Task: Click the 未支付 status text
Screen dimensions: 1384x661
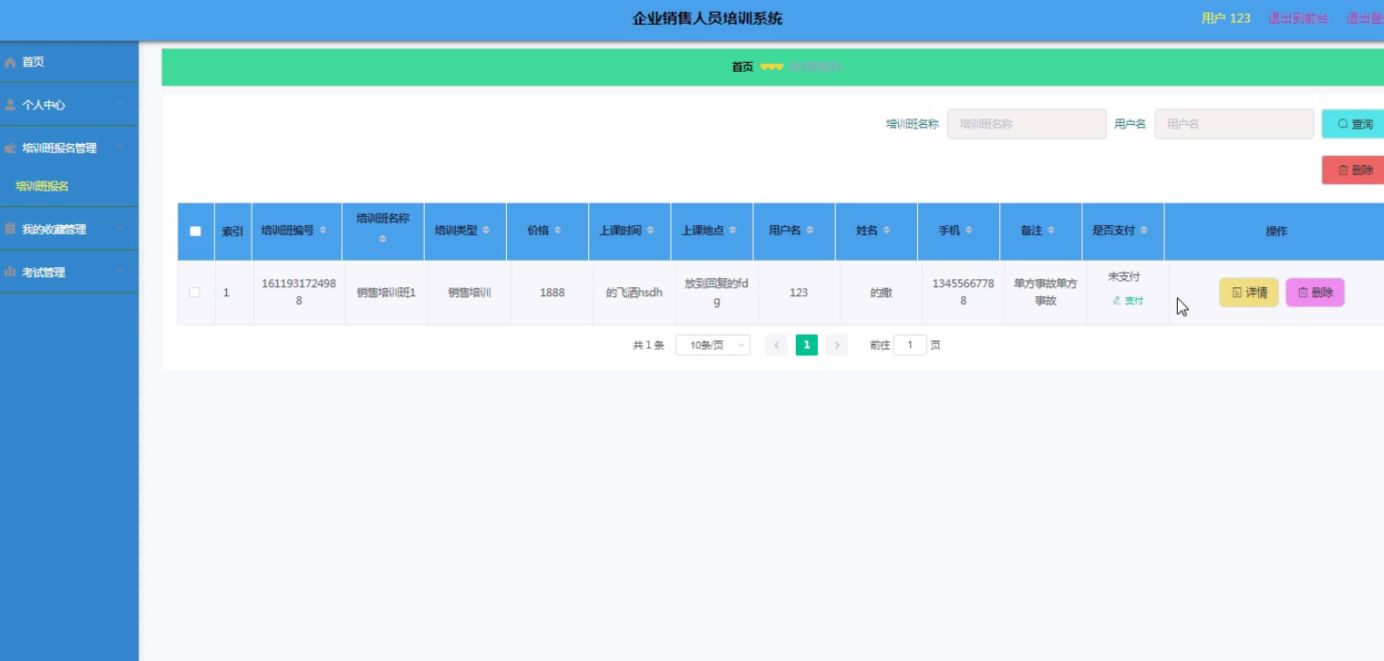Action: tap(1124, 277)
